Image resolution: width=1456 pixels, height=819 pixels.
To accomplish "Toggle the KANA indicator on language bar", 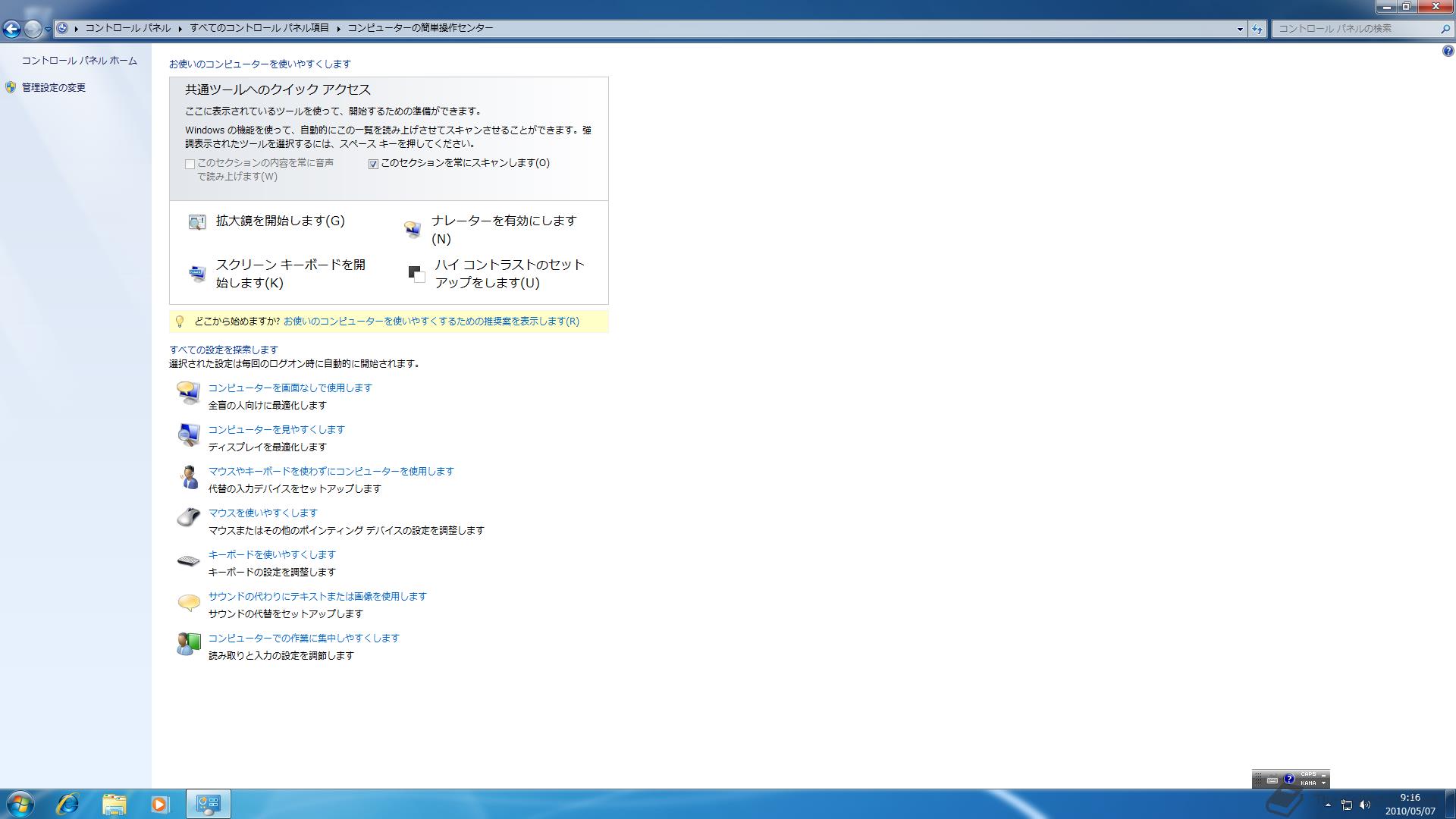I will click(1308, 783).
